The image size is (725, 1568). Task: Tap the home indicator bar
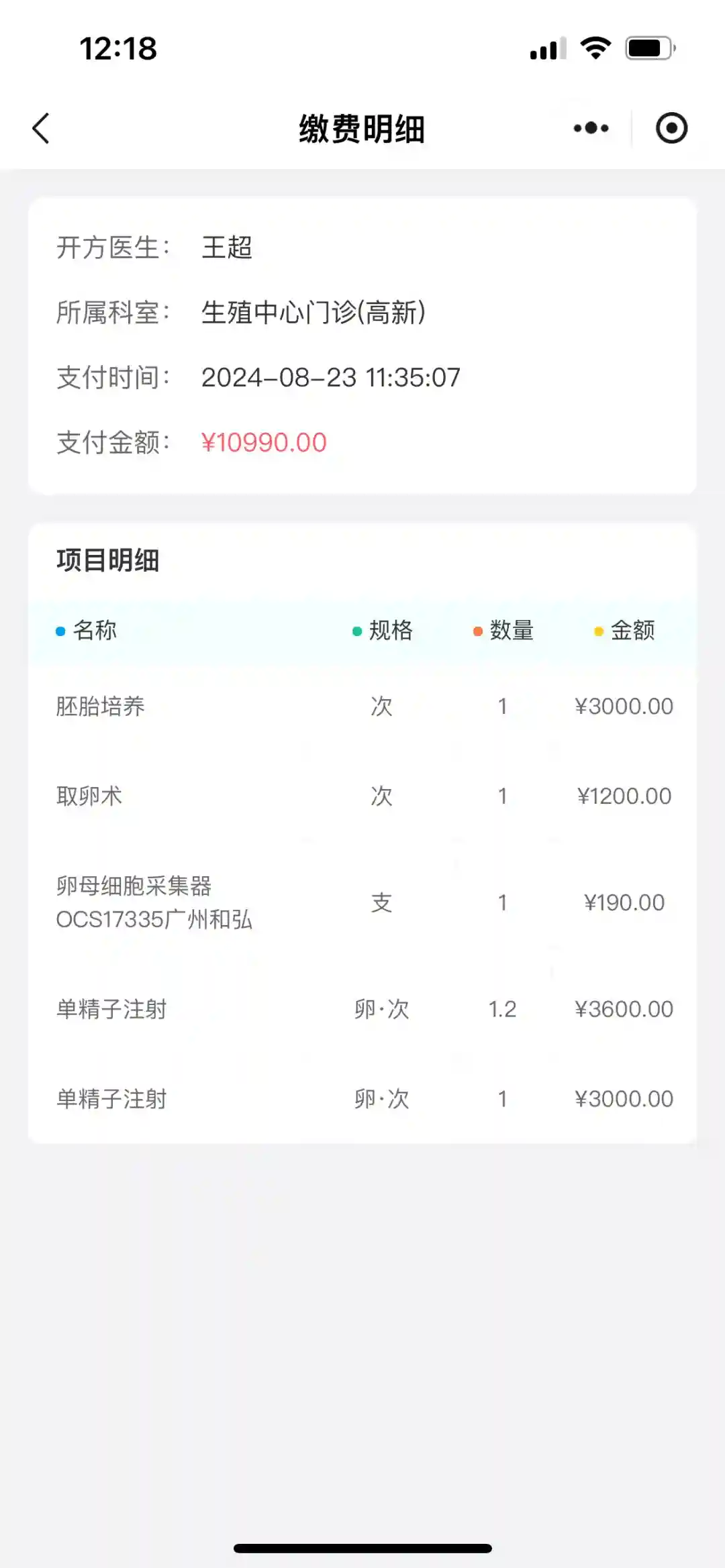362,1549
